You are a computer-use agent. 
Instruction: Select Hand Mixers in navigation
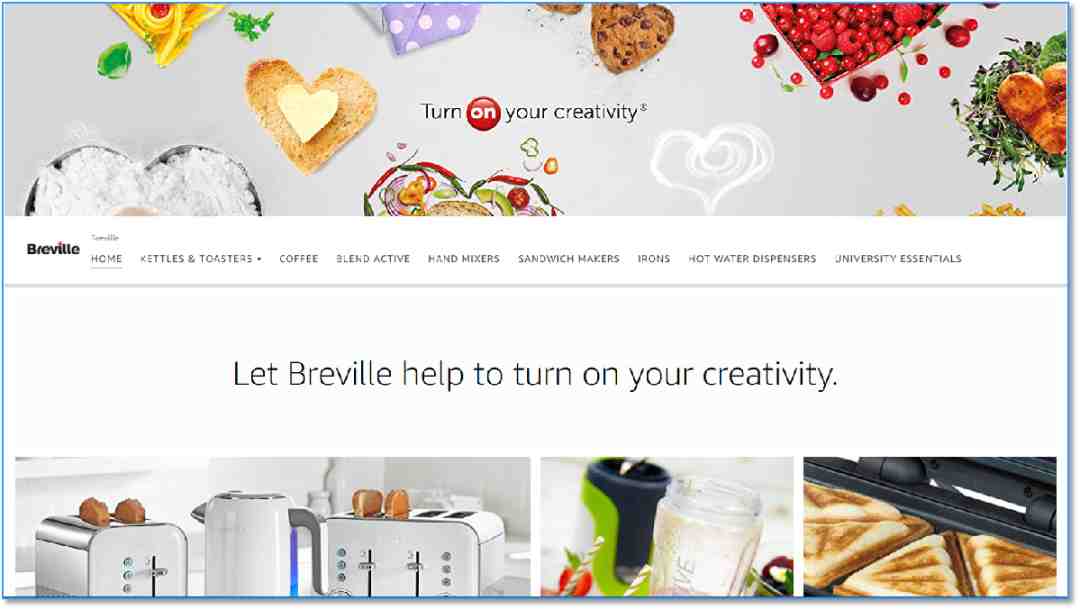464,259
